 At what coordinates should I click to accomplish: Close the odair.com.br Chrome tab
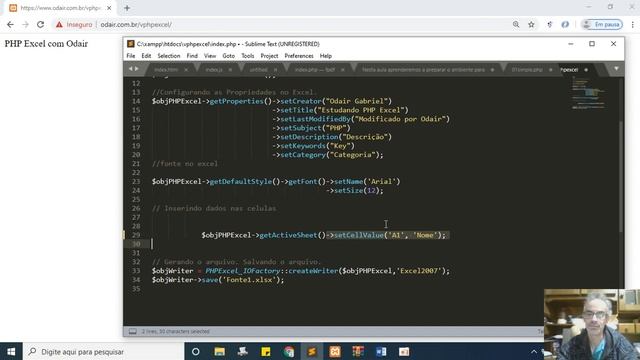coord(109,8)
